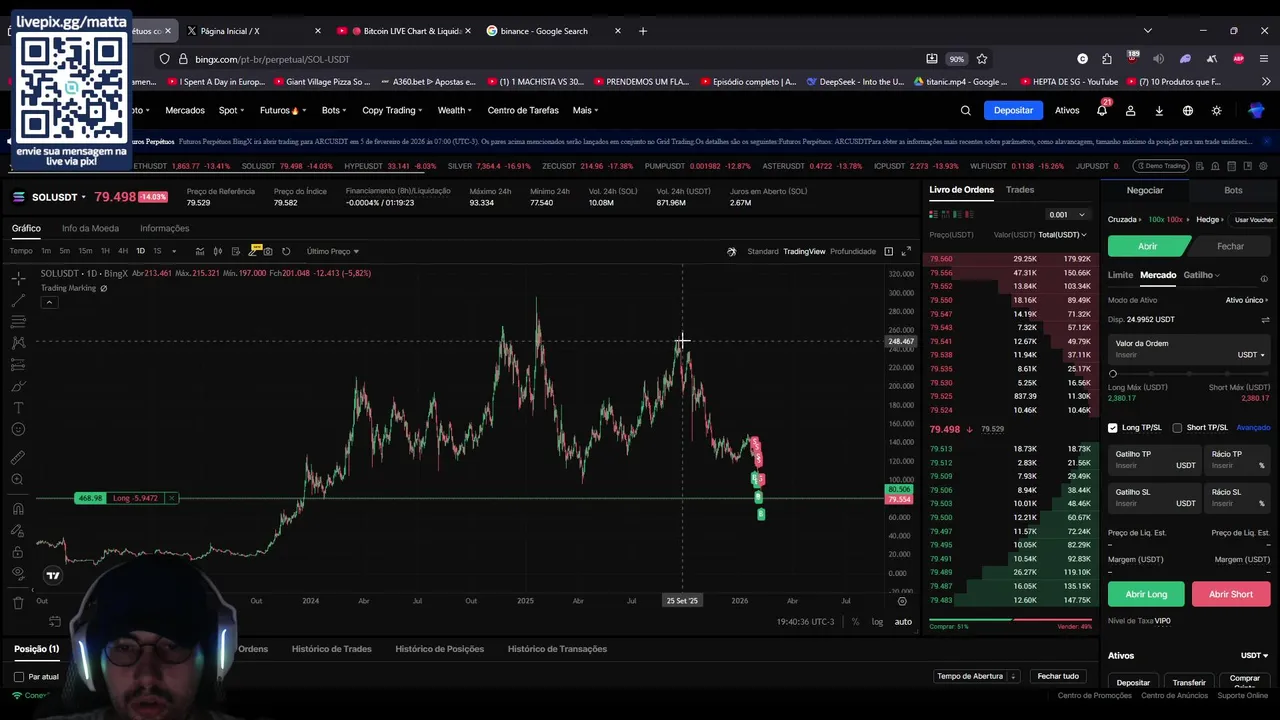Image resolution: width=1280 pixels, height=720 pixels.
Task: Open the Último Preço dropdown
Action: point(333,251)
